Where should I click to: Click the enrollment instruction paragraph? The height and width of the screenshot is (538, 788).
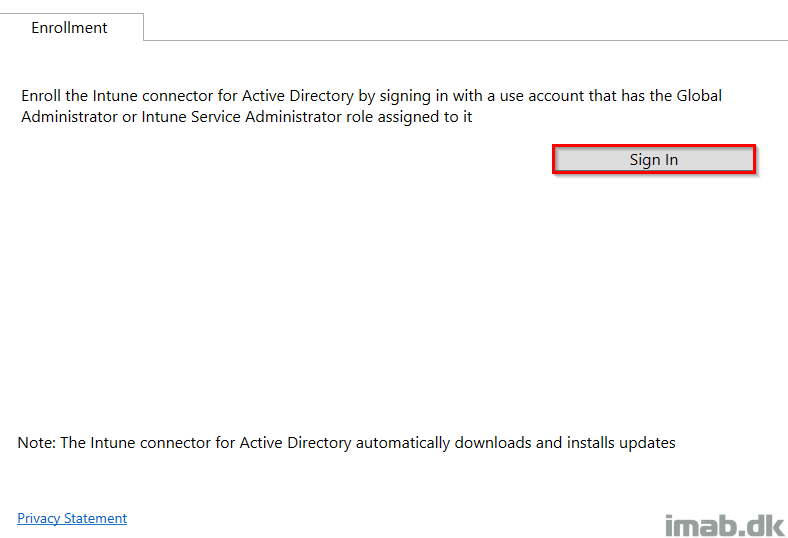tap(371, 106)
